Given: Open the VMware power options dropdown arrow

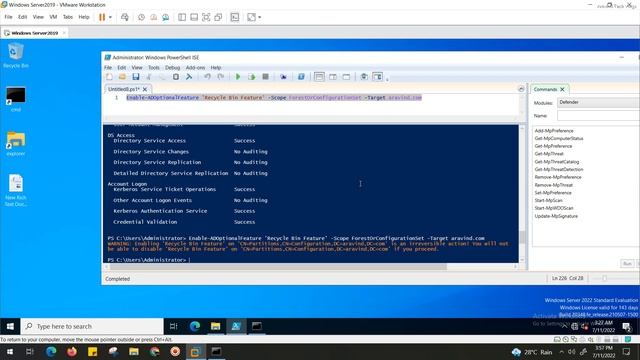Looking at the screenshot, I should coord(110,17).
